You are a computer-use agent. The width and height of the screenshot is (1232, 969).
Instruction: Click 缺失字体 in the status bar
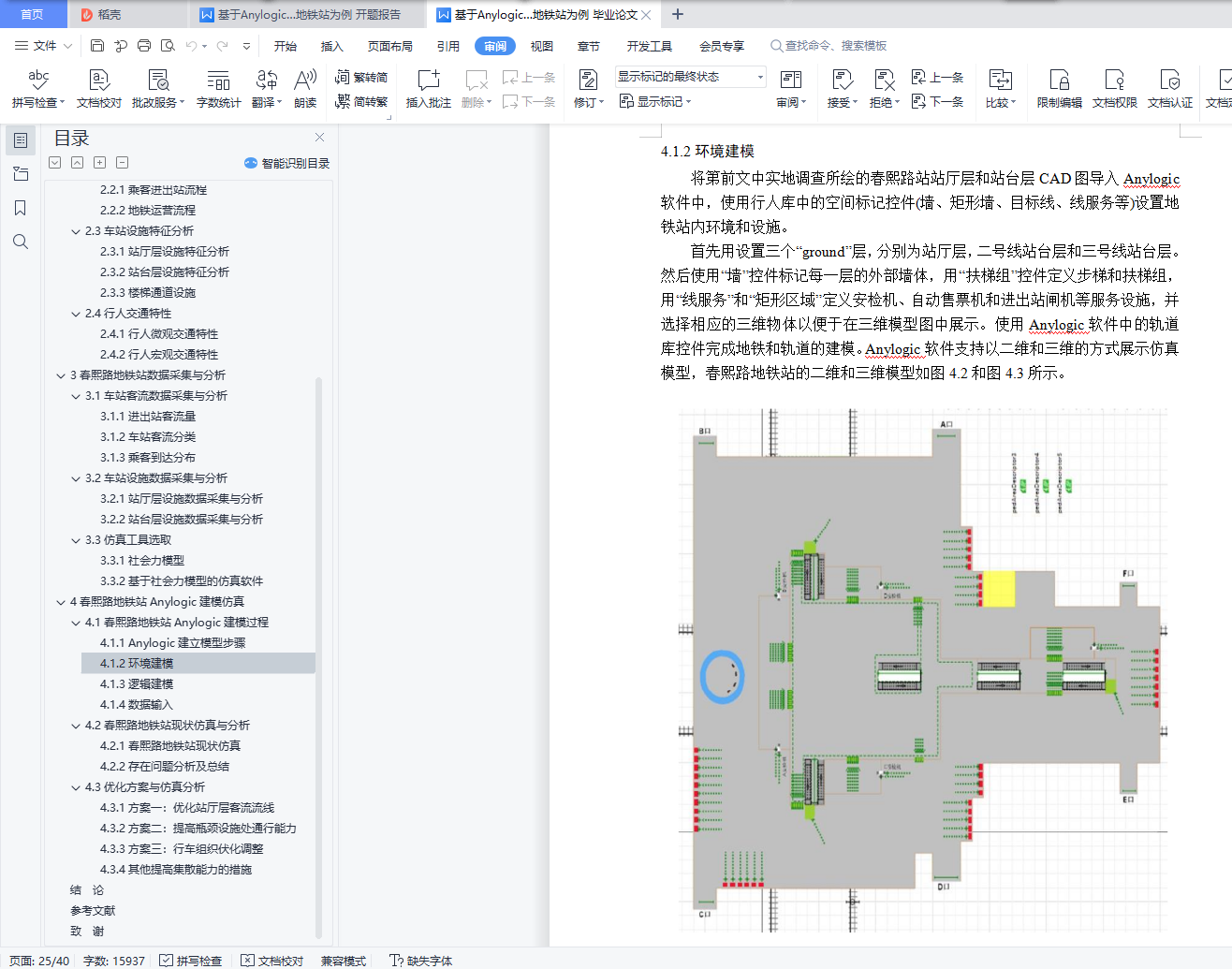point(421,961)
